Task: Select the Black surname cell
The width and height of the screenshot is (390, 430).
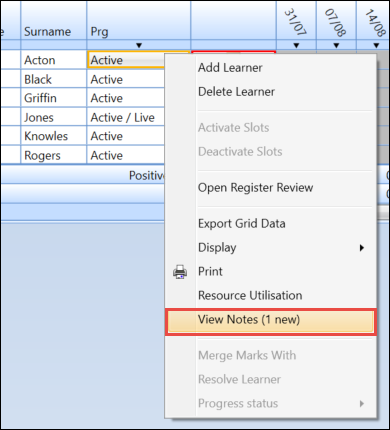Action: point(54,79)
